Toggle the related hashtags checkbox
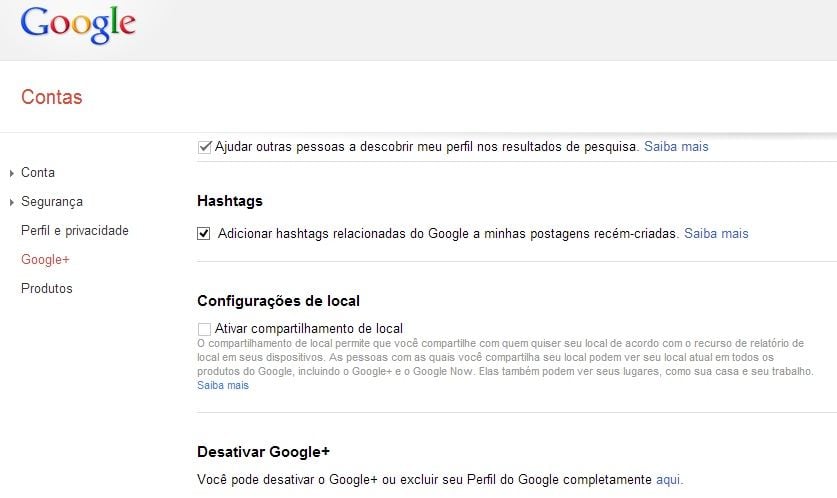Viewport: 837px width, 498px height. (x=203, y=233)
